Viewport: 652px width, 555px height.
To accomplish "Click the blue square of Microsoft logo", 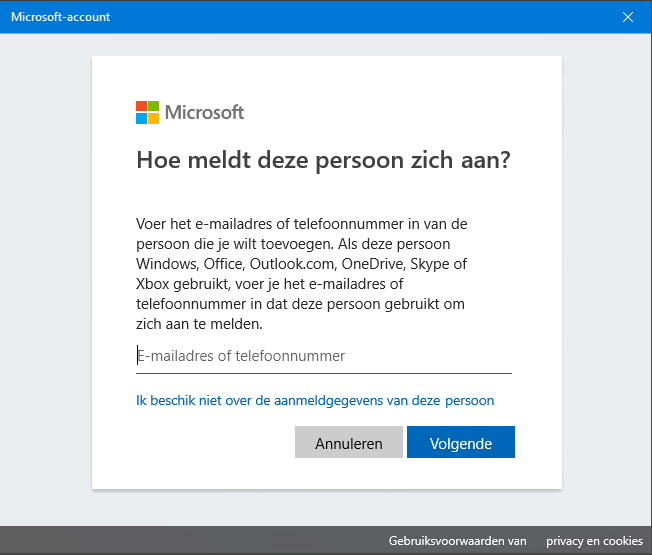I will pos(141,118).
